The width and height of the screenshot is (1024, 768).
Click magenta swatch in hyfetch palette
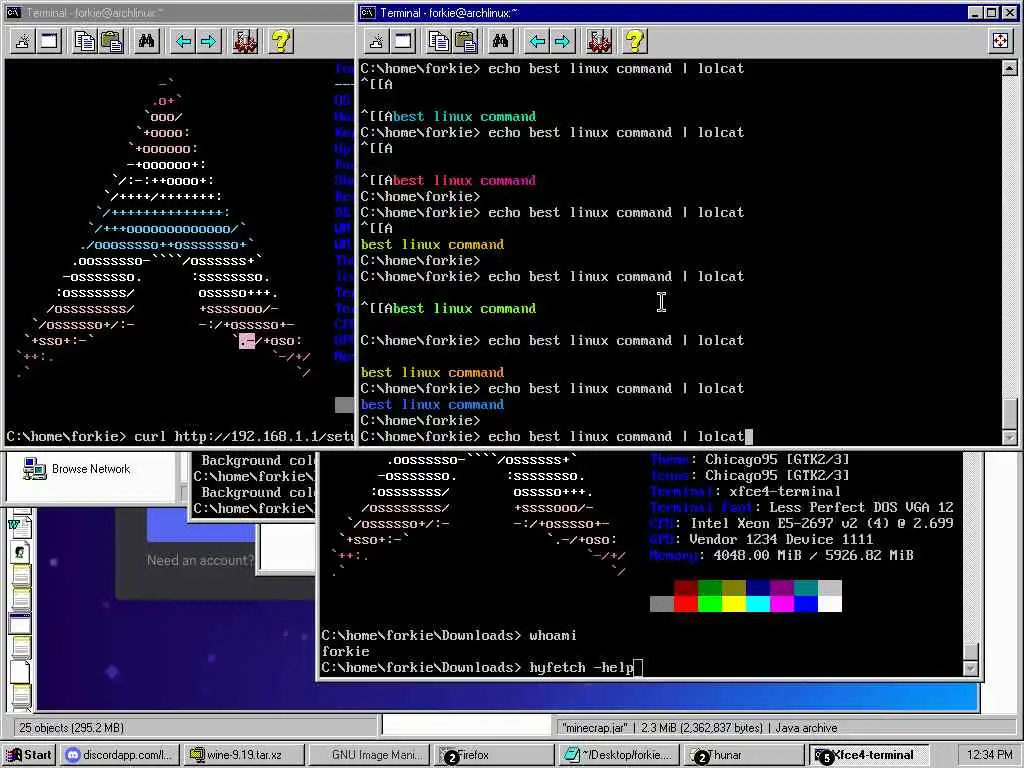click(x=782, y=604)
